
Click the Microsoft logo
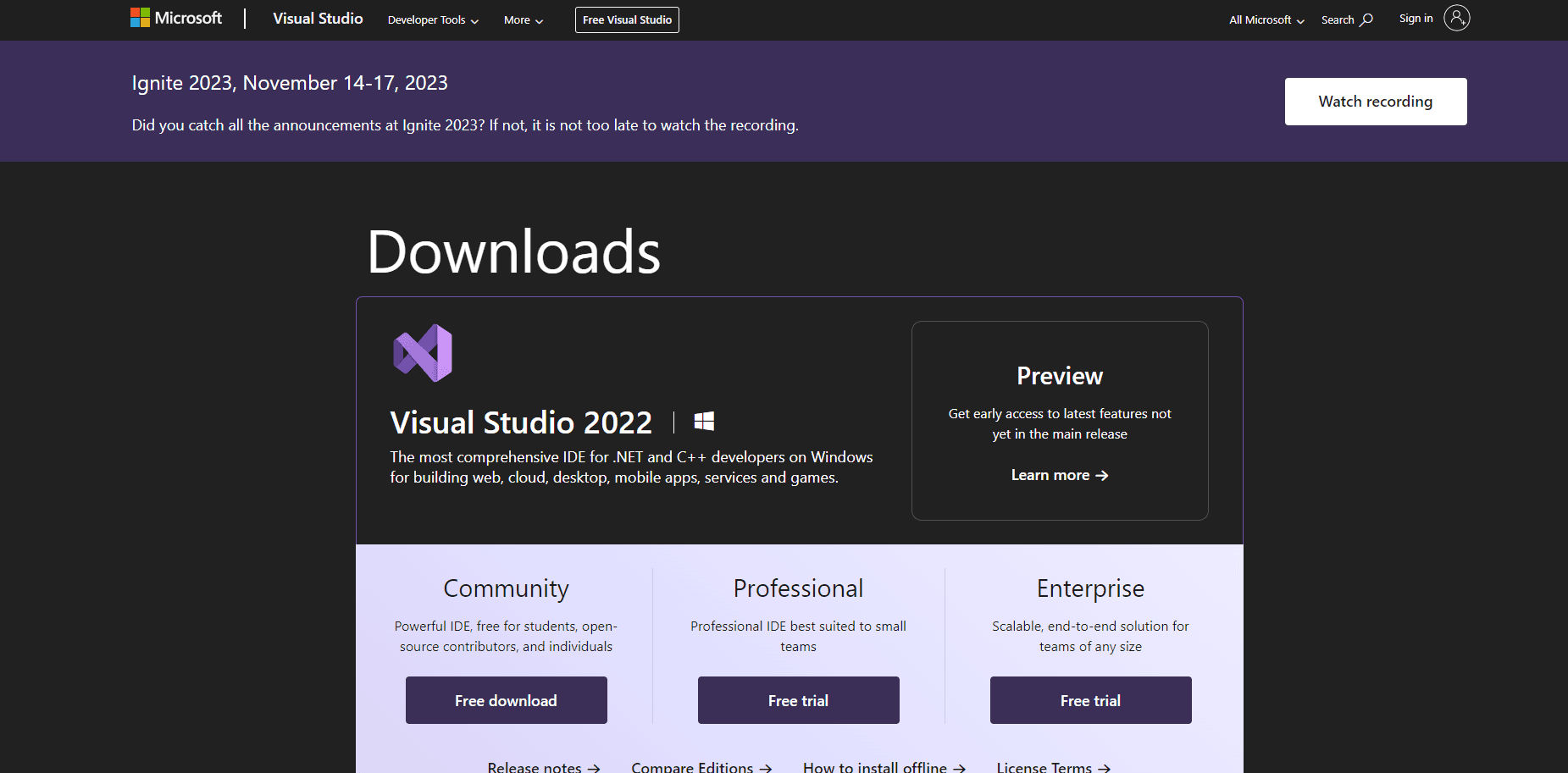pyautogui.click(x=176, y=18)
